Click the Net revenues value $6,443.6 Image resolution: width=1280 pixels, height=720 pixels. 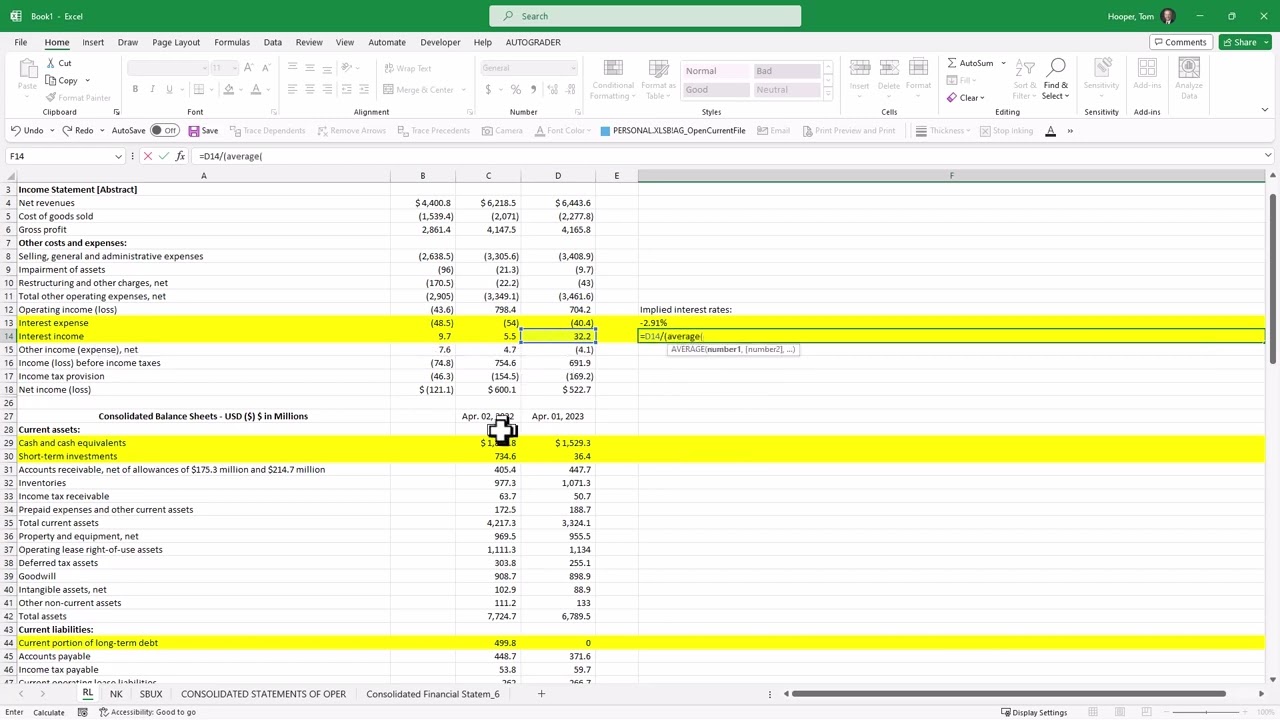(558, 203)
